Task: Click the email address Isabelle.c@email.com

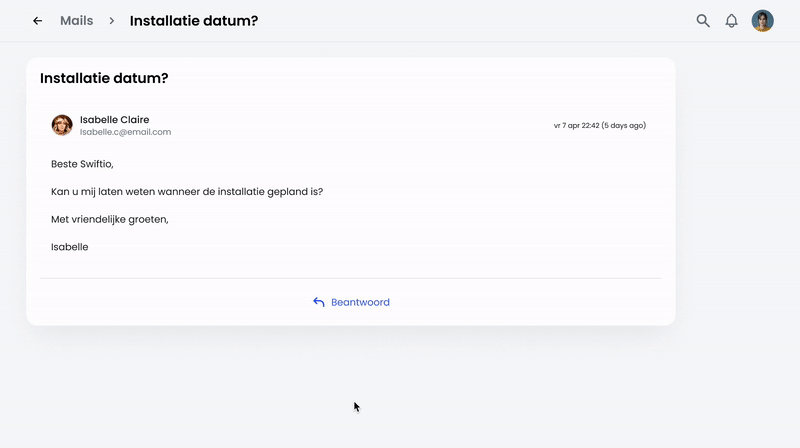Action: tap(125, 132)
